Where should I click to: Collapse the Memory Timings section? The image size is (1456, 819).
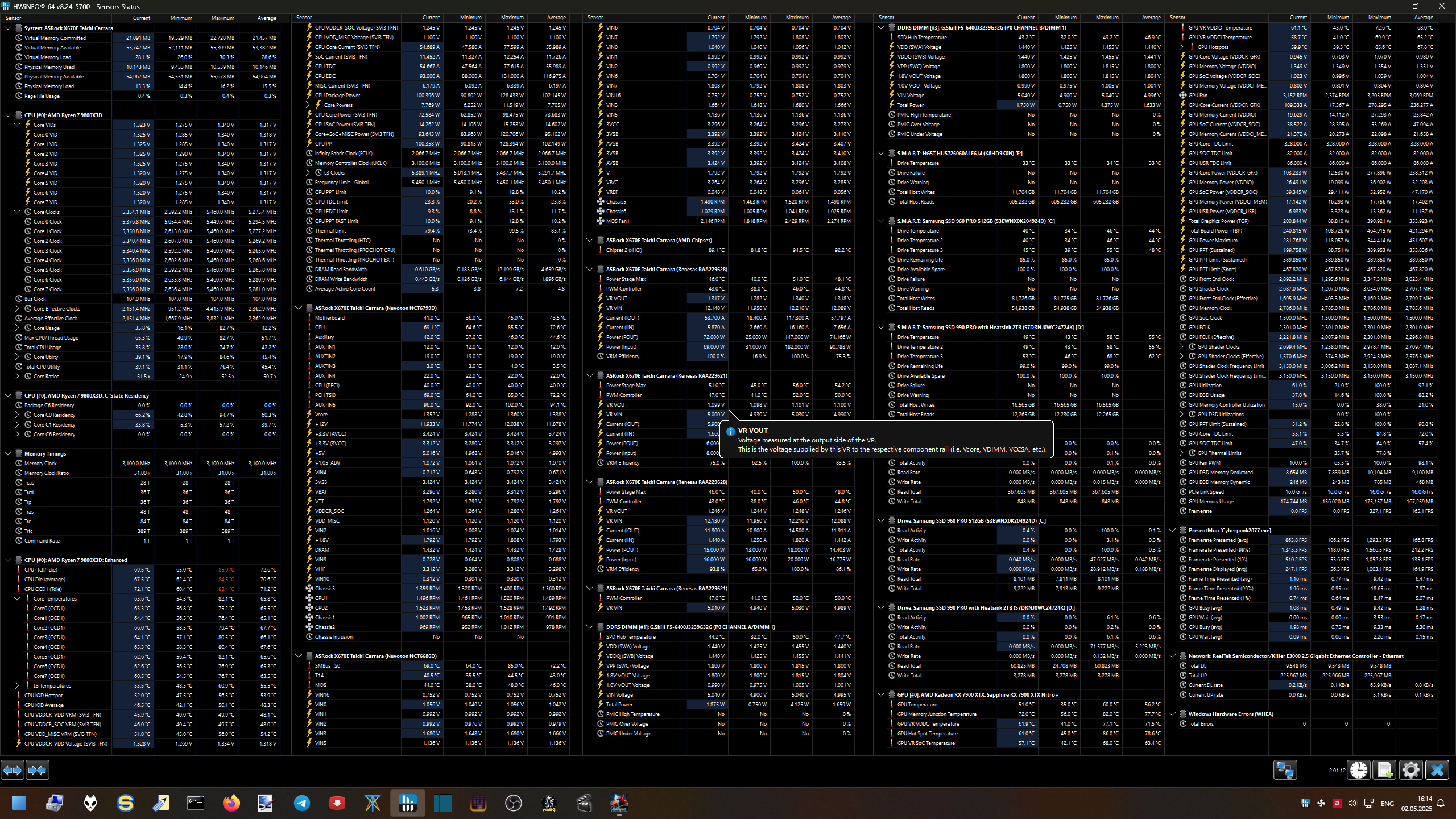click(x=8, y=454)
